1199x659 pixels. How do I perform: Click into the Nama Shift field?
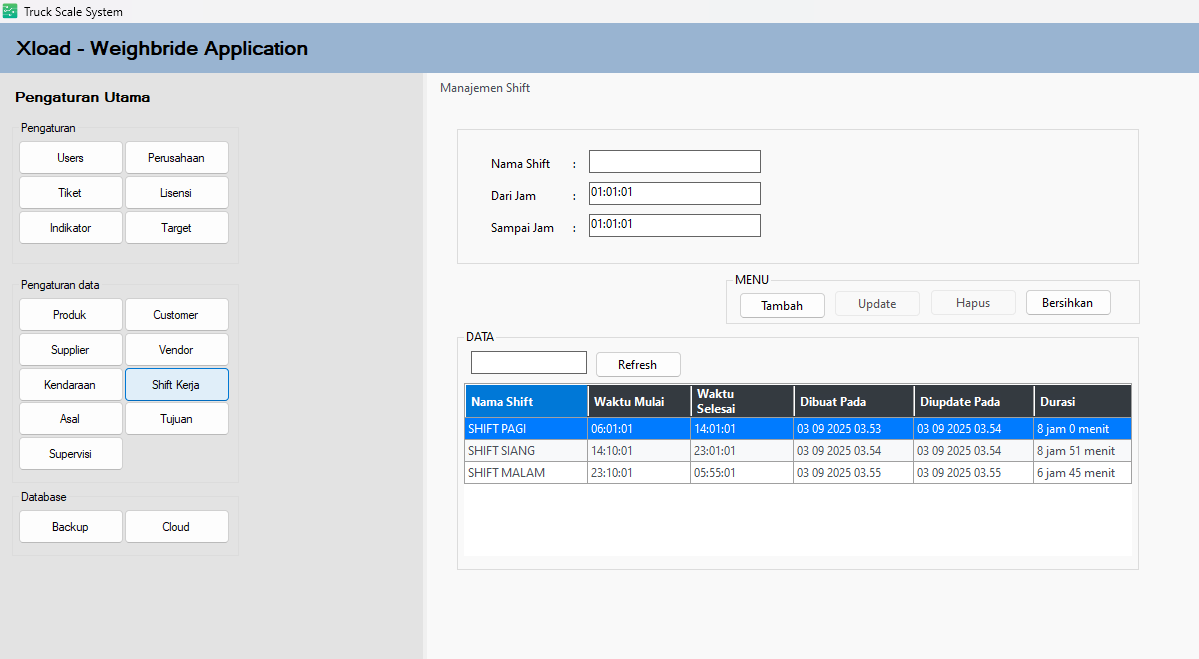674,162
